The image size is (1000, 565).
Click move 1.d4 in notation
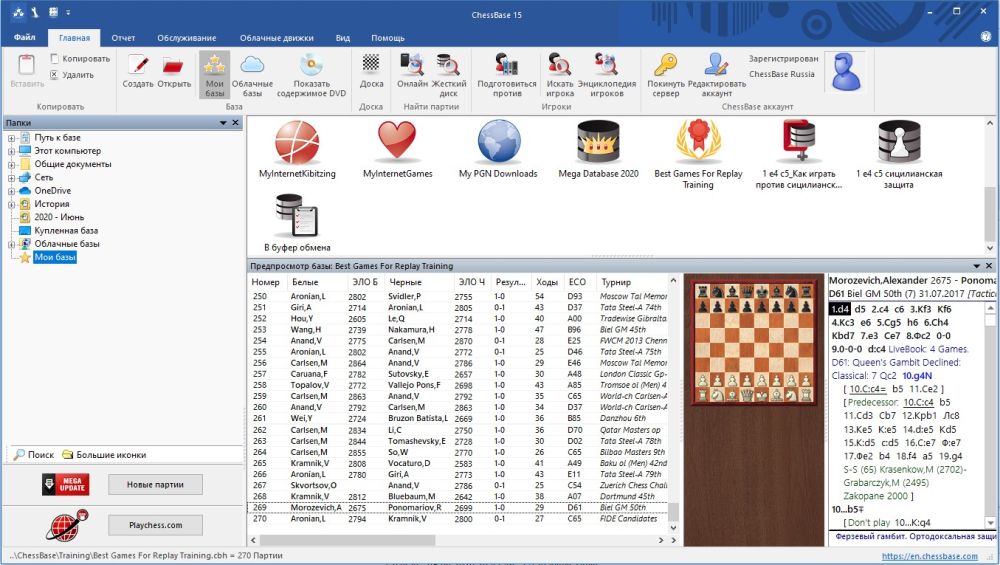[x=840, y=309]
